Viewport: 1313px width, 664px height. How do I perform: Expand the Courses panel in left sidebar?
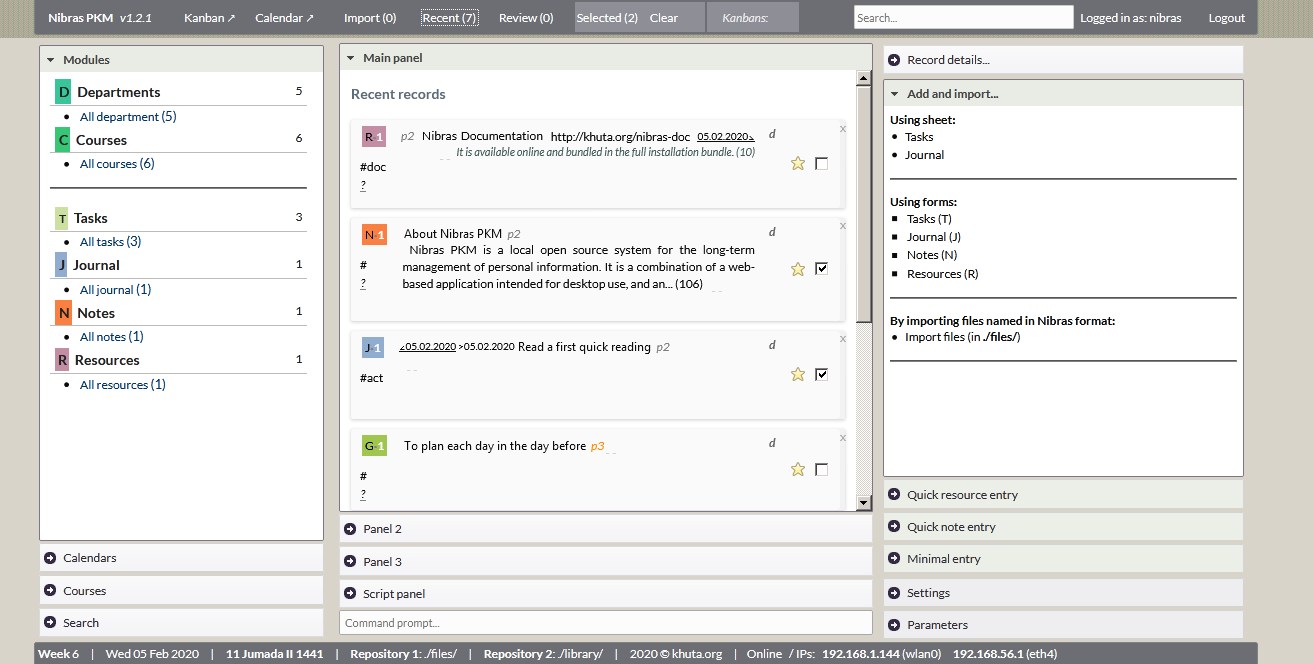(x=181, y=591)
